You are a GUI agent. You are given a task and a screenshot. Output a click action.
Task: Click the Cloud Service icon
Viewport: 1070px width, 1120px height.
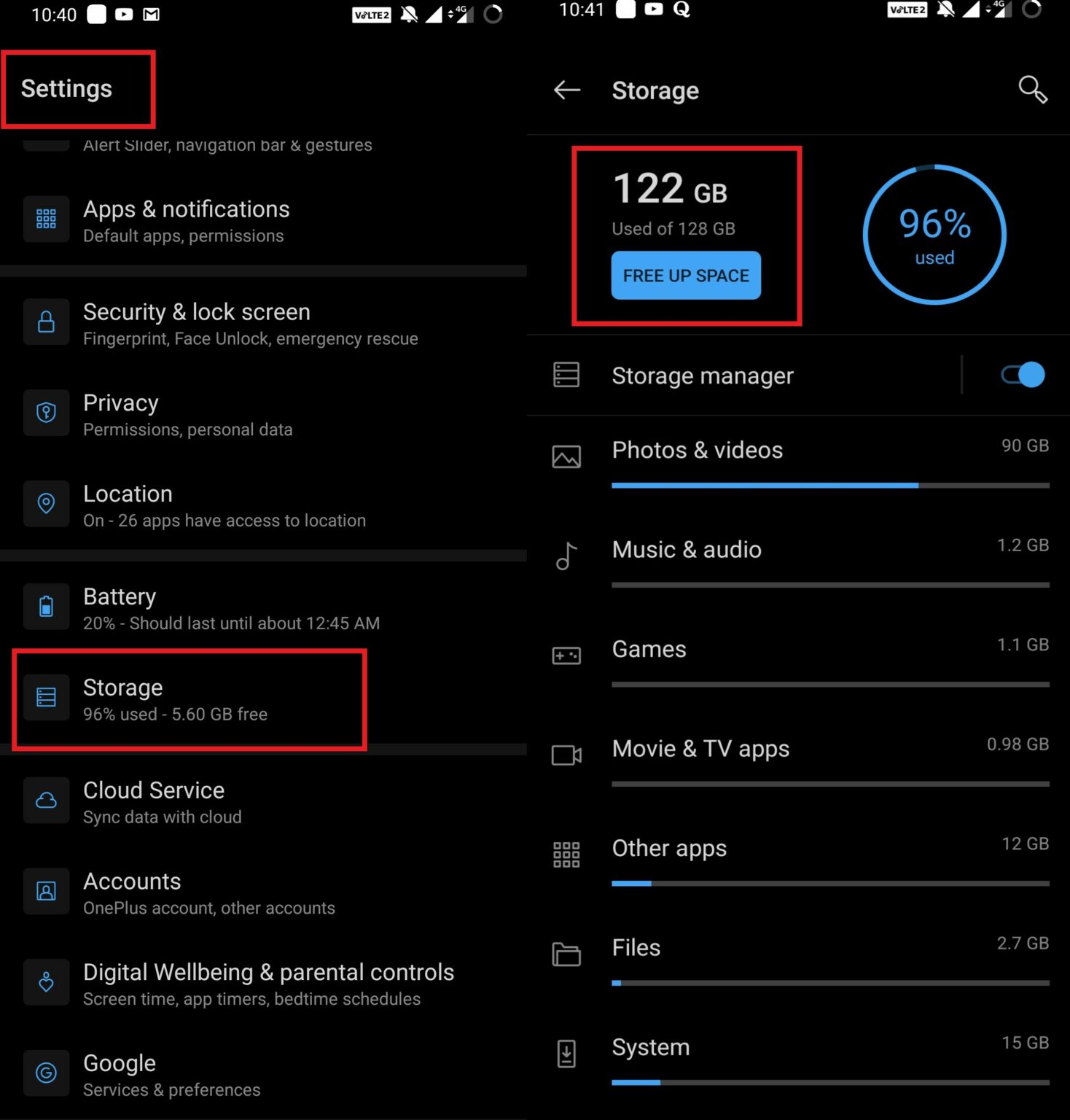[x=46, y=800]
